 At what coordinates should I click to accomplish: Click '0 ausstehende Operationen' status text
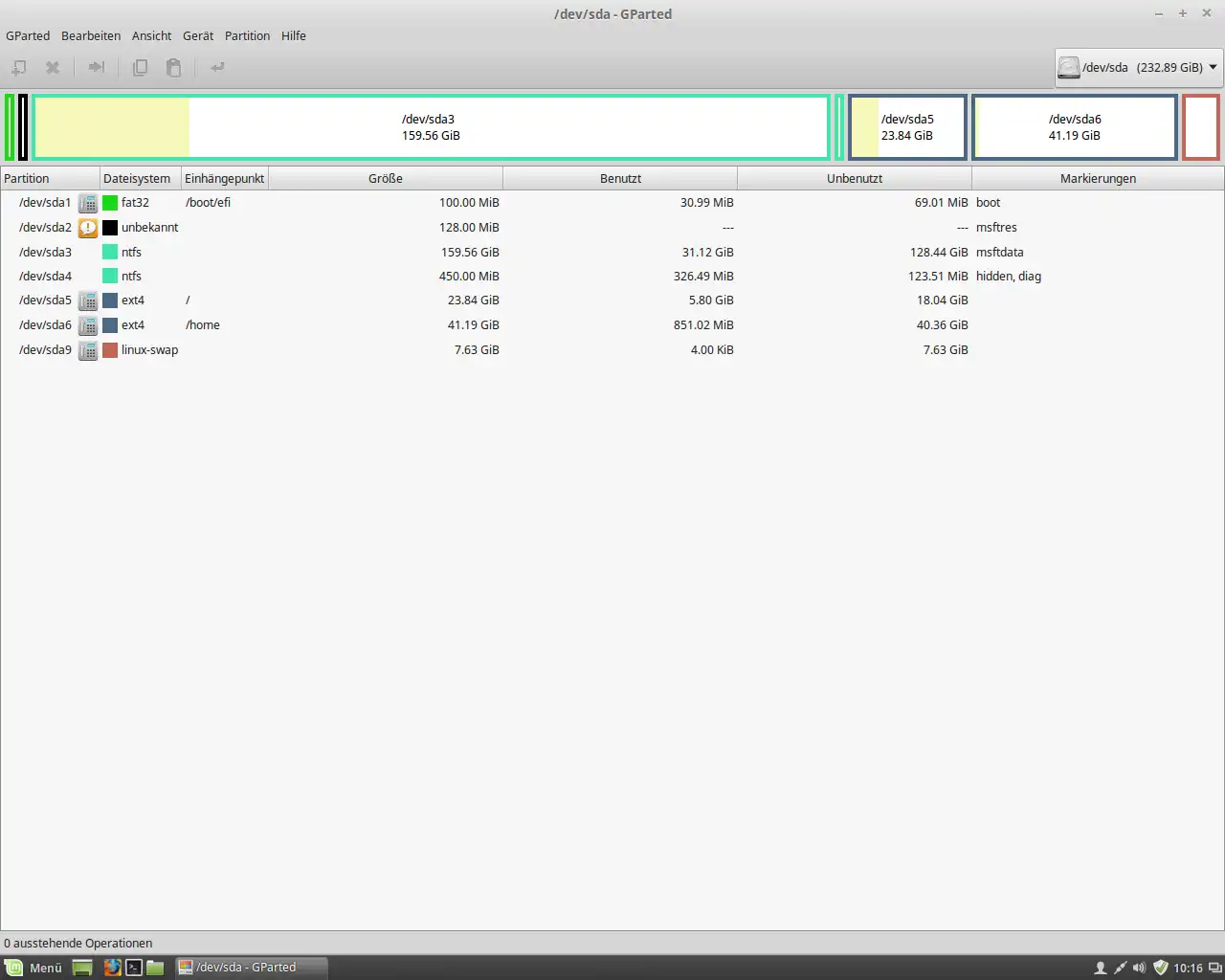click(x=78, y=944)
